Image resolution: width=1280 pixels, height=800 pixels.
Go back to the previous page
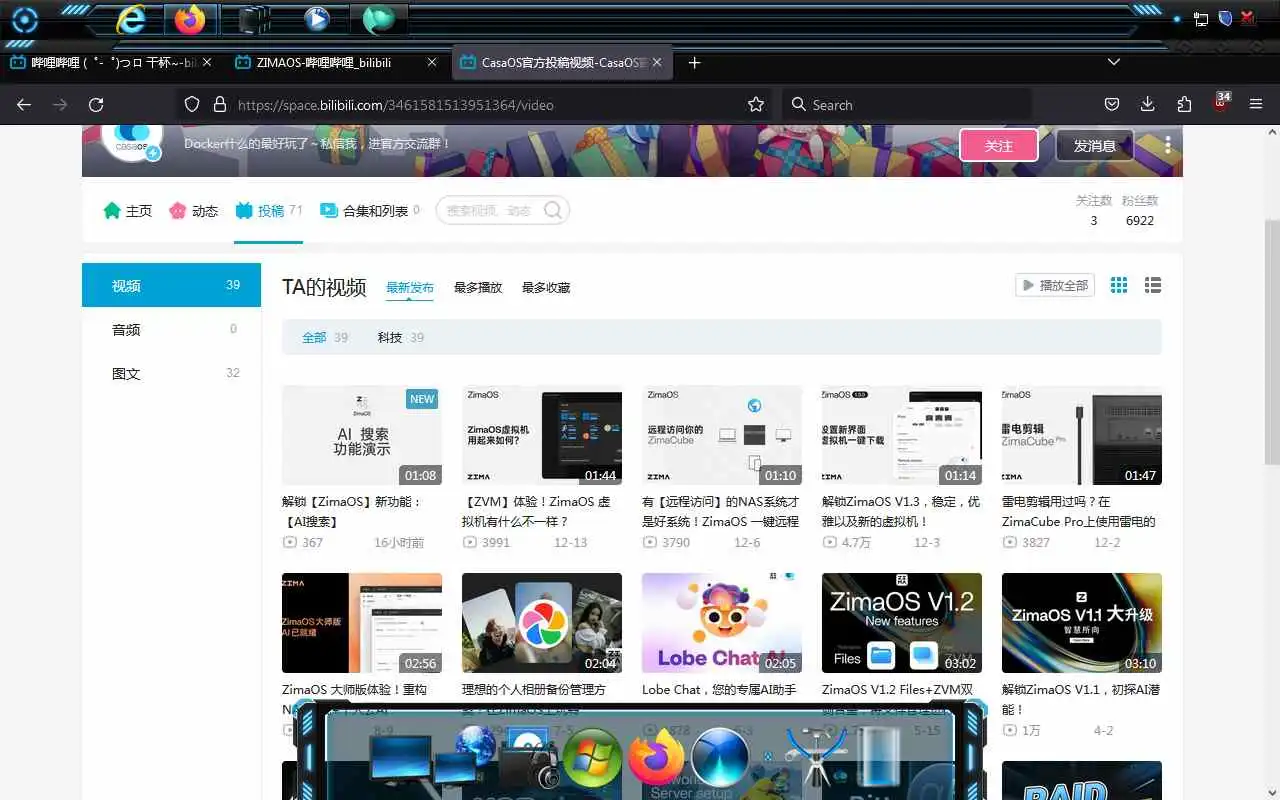(24, 104)
